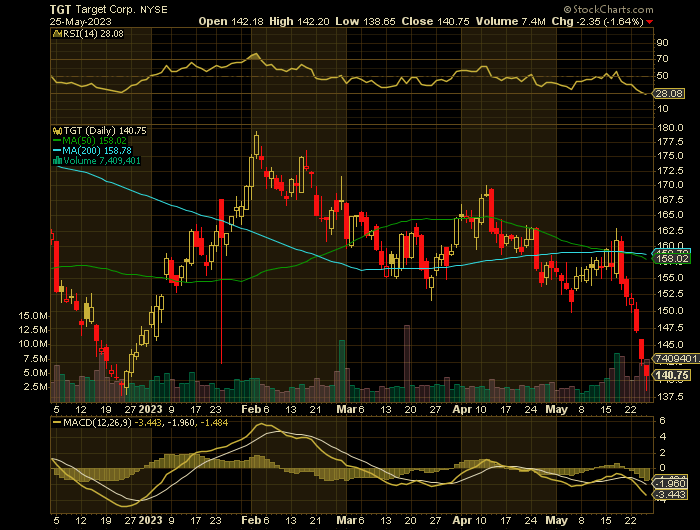Click the 2.5M volume axis label

point(36,387)
